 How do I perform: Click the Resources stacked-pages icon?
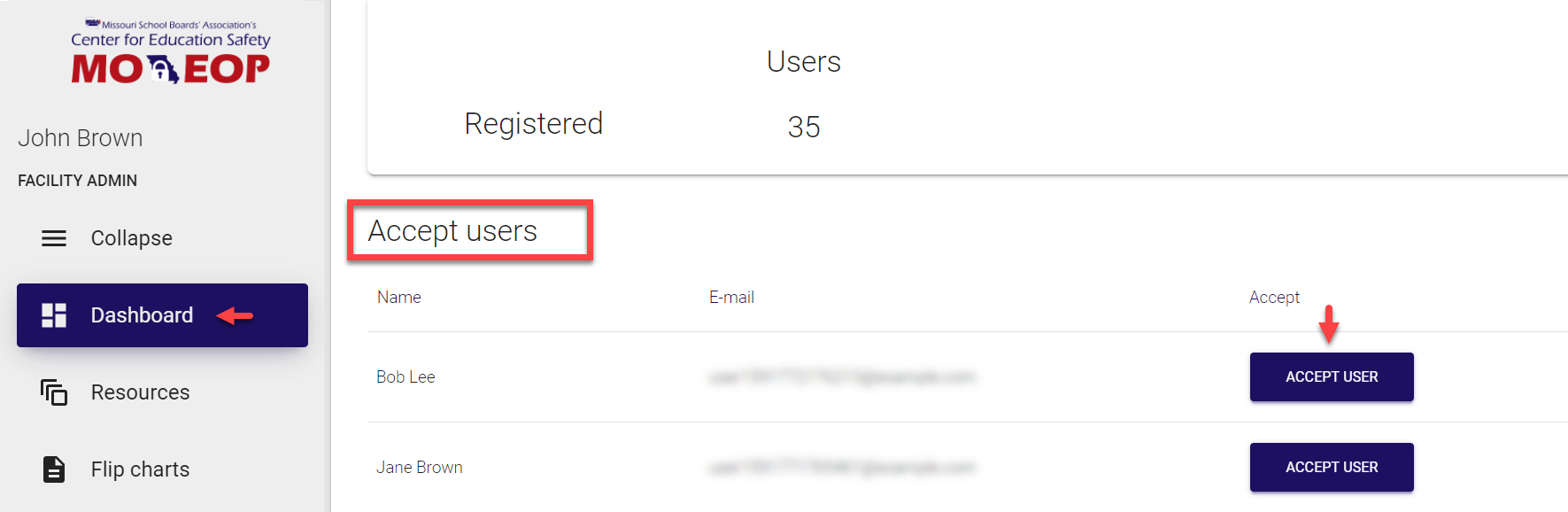pyautogui.click(x=54, y=392)
